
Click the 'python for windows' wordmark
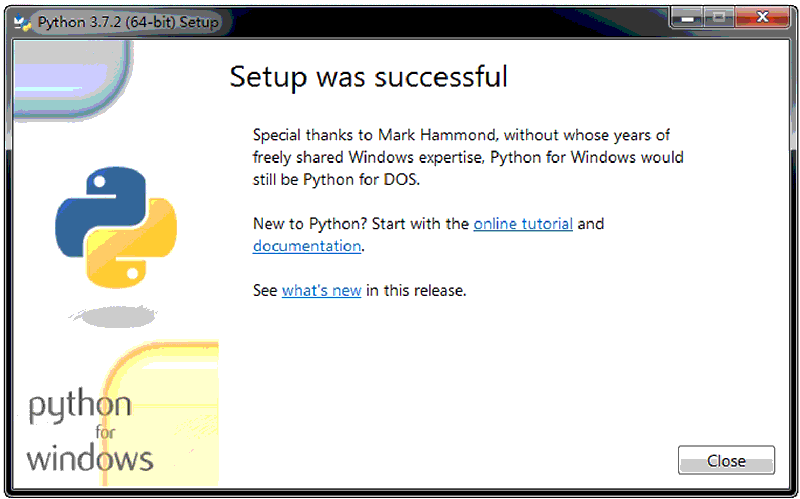tap(90, 432)
